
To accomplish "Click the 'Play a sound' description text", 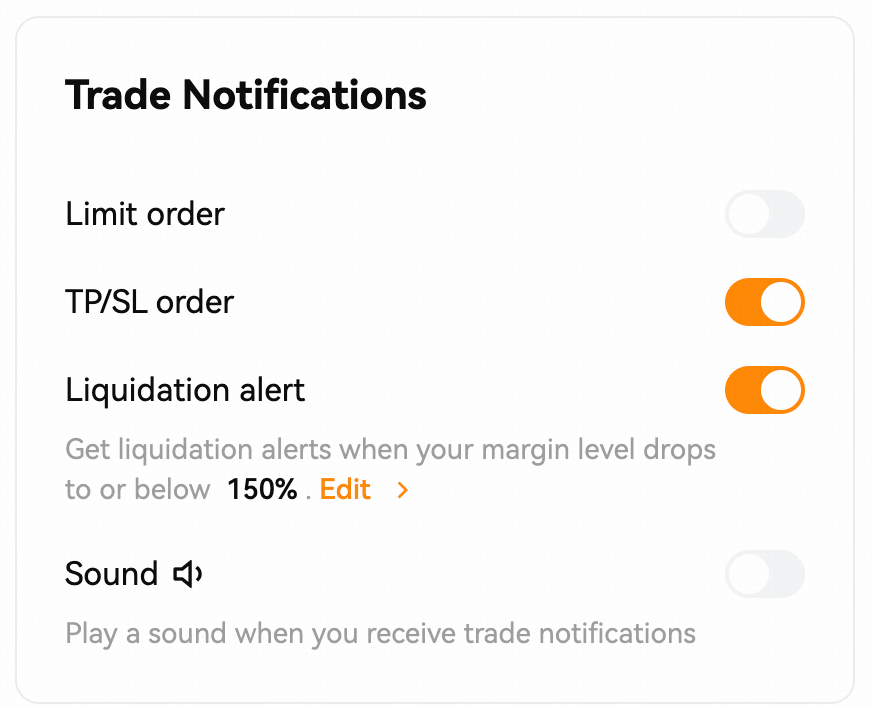I will 380,633.
